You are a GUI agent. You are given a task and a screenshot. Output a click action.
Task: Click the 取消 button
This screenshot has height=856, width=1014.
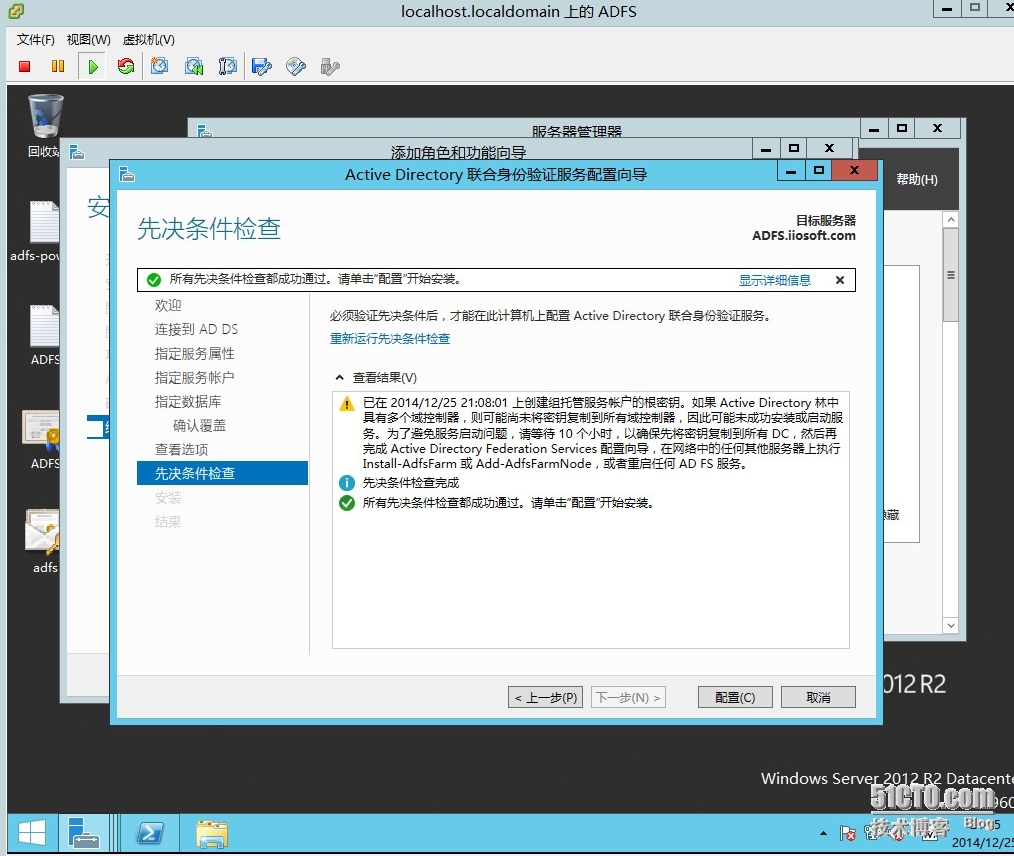pos(818,698)
